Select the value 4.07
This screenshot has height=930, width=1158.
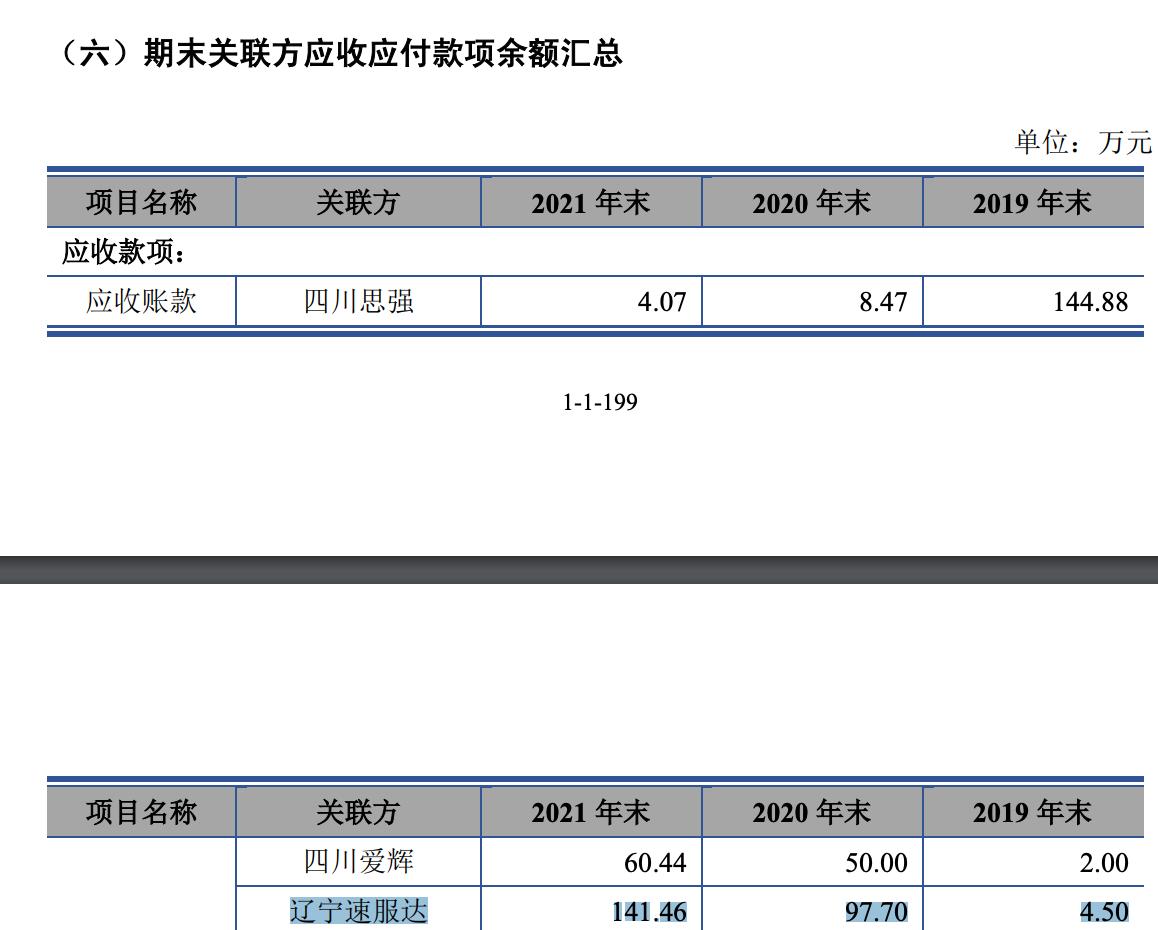click(x=662, y=302)
